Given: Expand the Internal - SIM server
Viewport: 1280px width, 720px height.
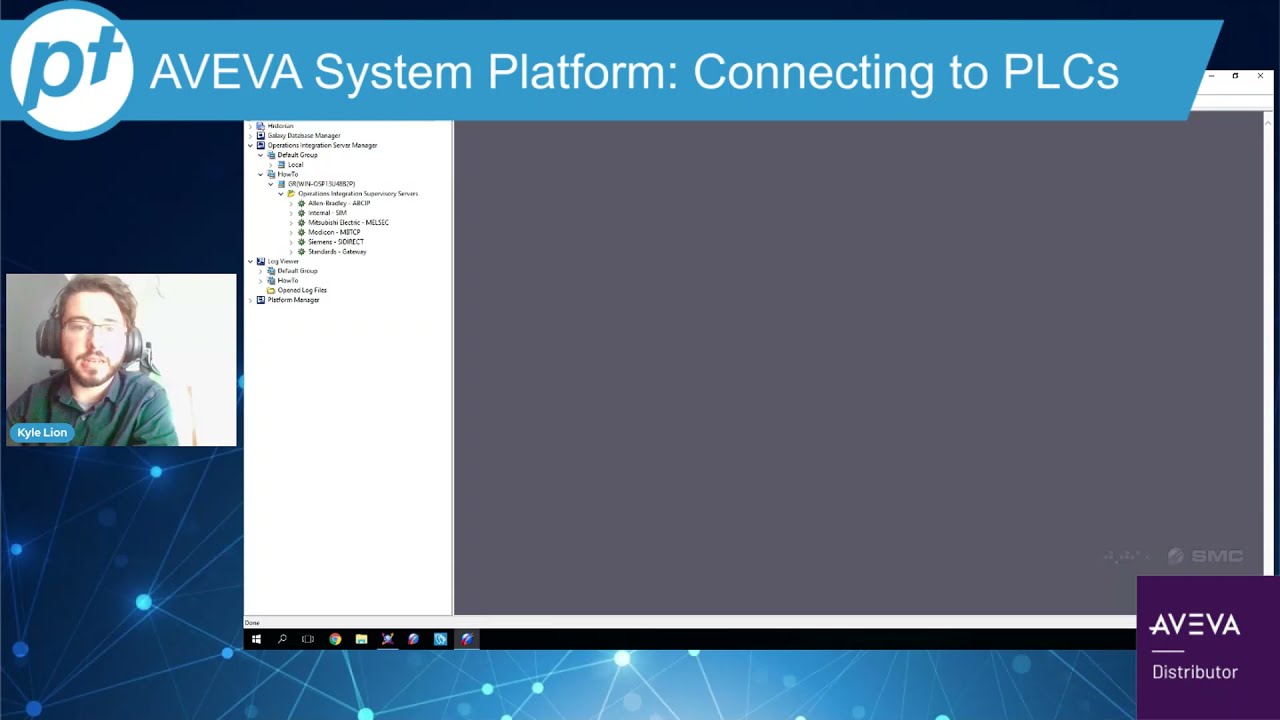Looking at the screenshot, I should pos(291,213).
